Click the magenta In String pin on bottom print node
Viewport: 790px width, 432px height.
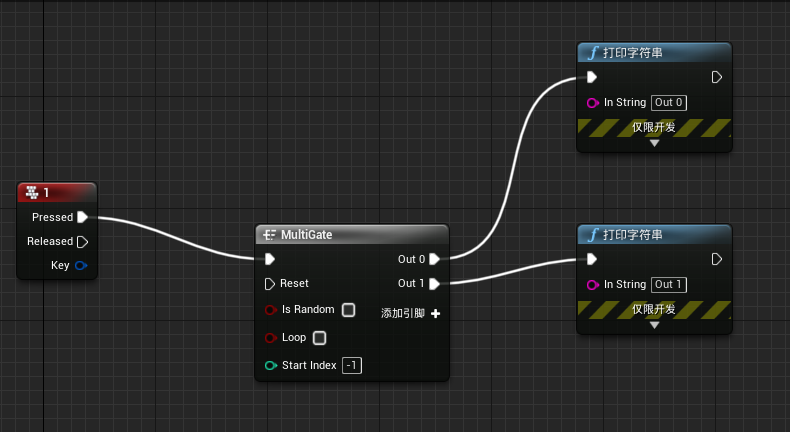click(x=593, y=284)
